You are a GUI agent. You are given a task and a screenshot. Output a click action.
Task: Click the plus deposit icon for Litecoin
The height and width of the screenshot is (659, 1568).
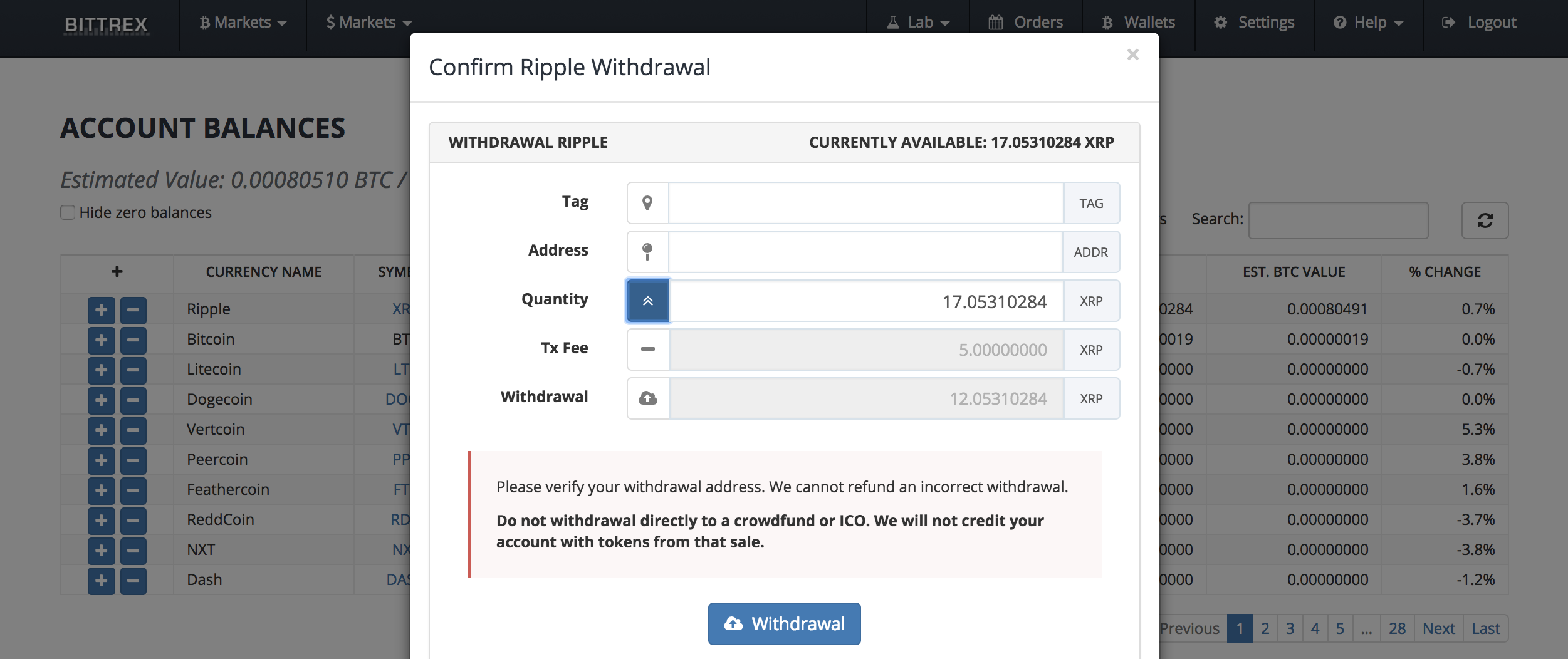tap(102, 370)
